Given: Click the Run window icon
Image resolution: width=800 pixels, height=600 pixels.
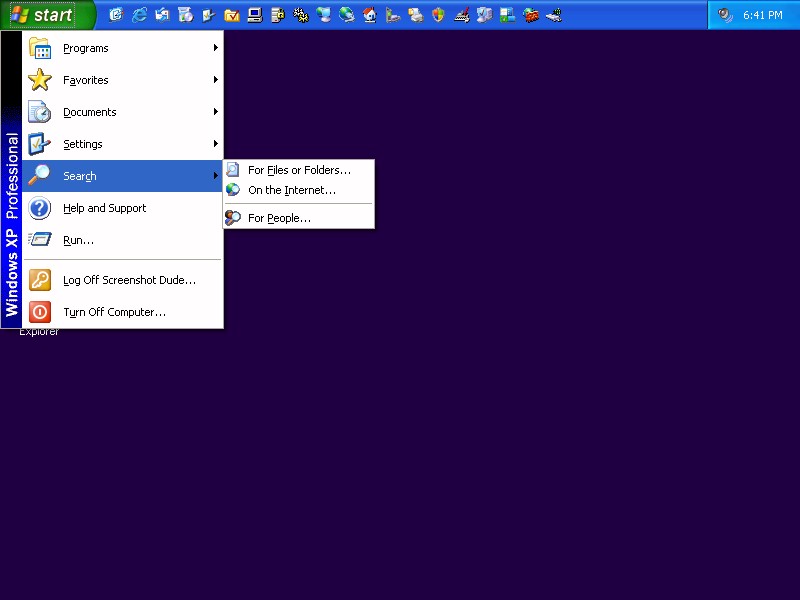Looking at the screenshot, I should tap(39, 240).
